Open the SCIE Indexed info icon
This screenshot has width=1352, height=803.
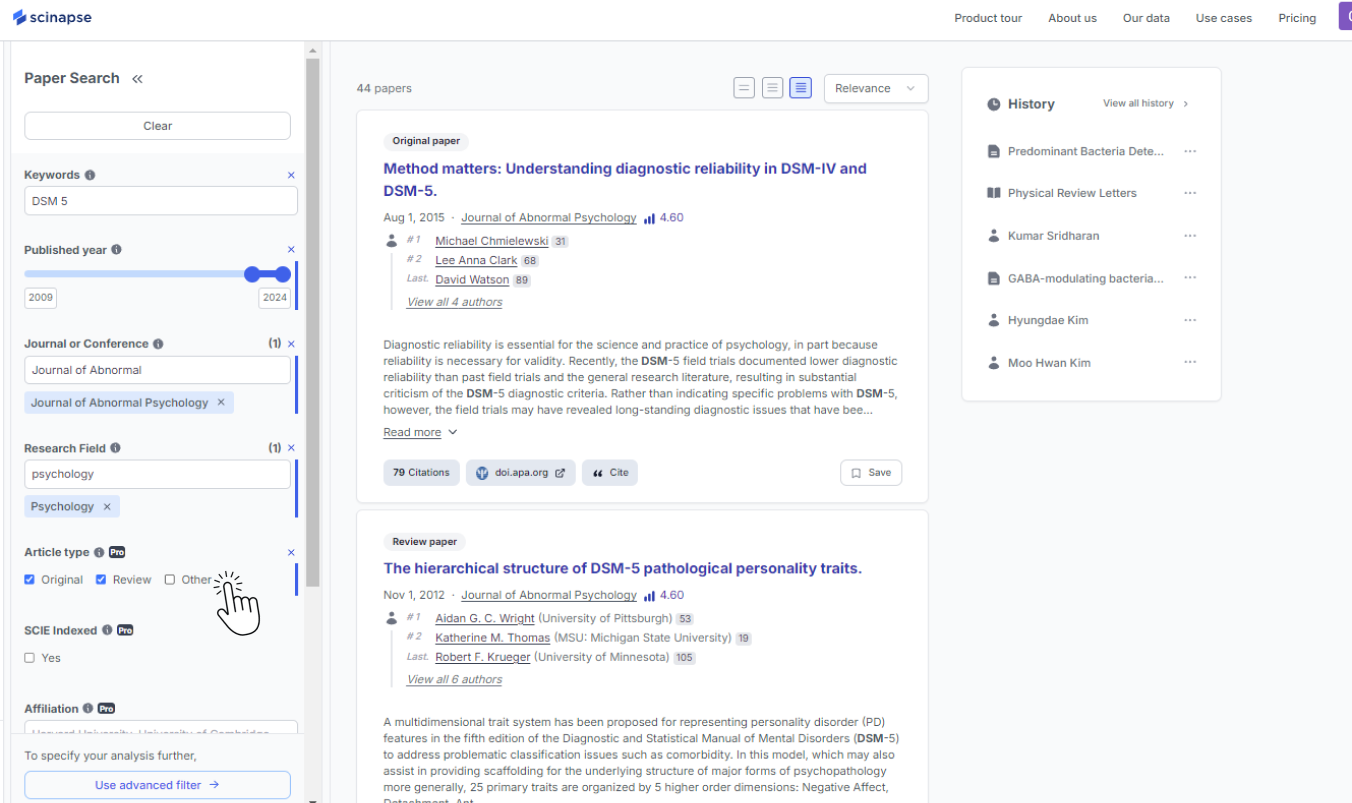coord(107,631)
